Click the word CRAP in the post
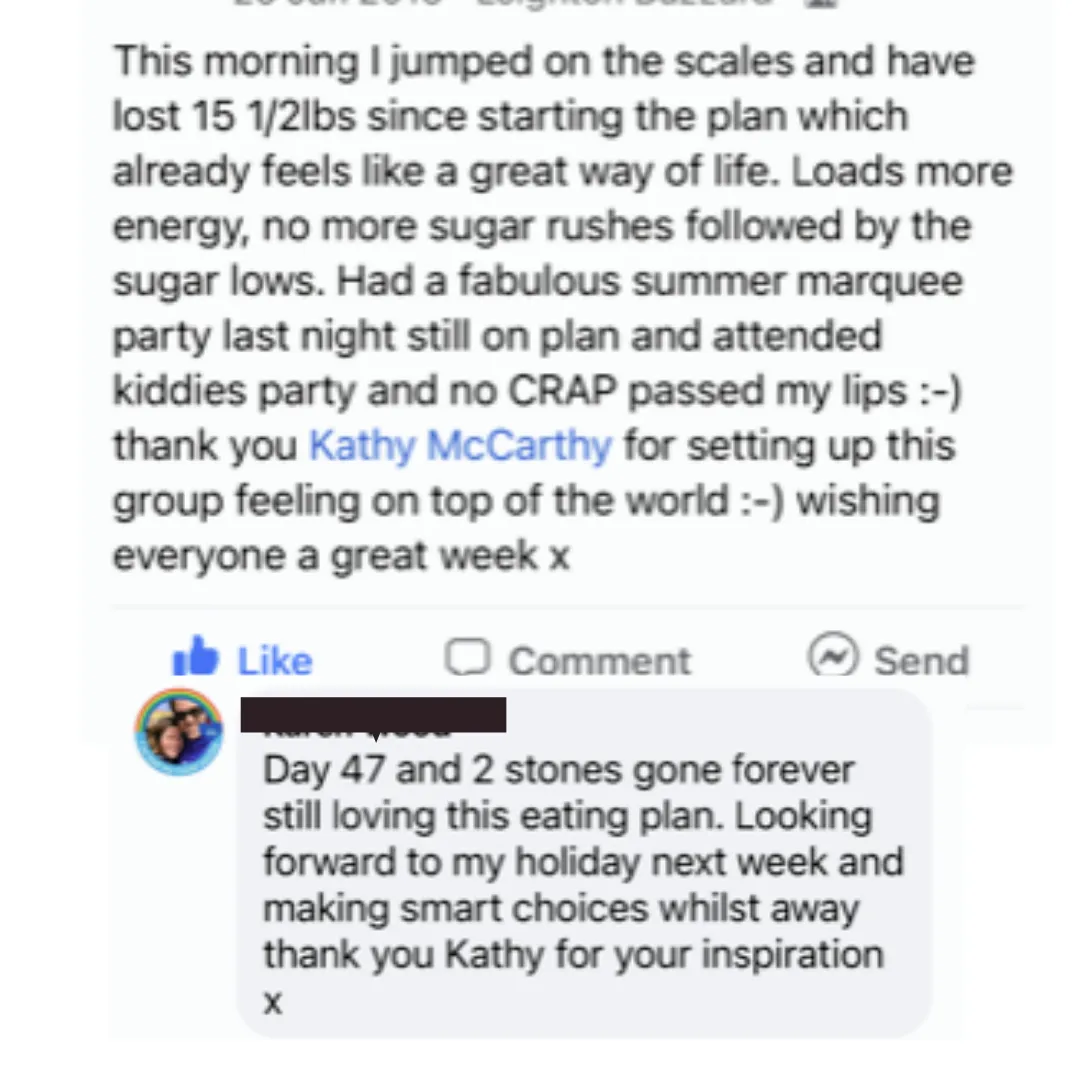 [561, 391]
